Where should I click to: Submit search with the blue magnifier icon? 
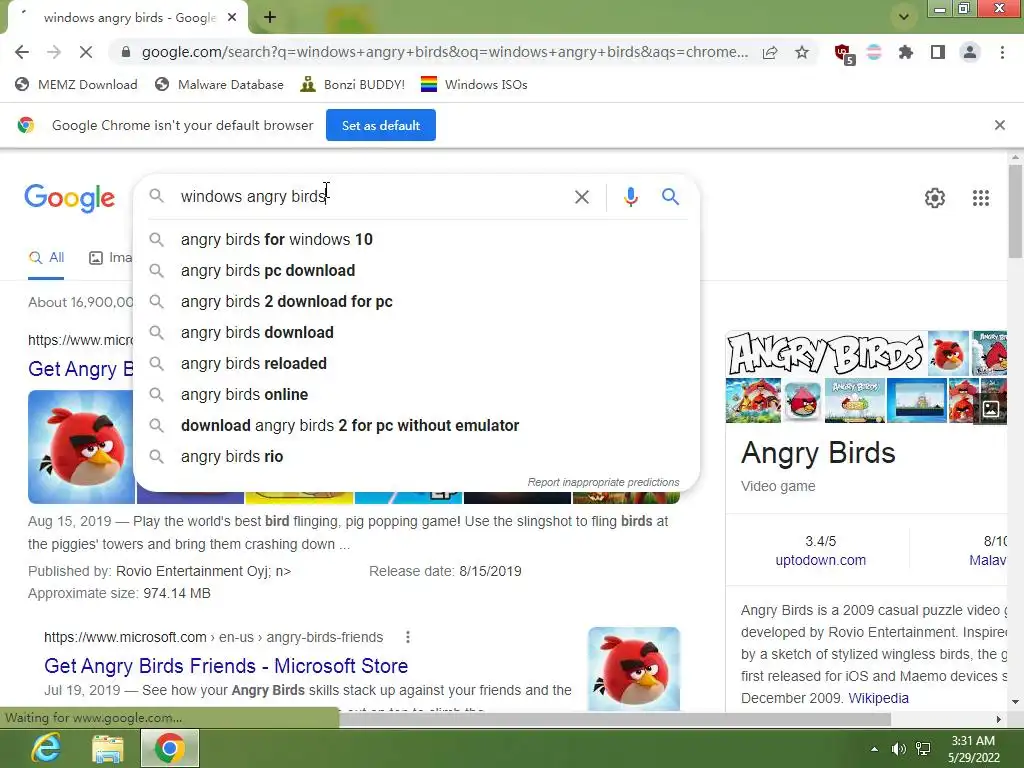pos(670,197)
